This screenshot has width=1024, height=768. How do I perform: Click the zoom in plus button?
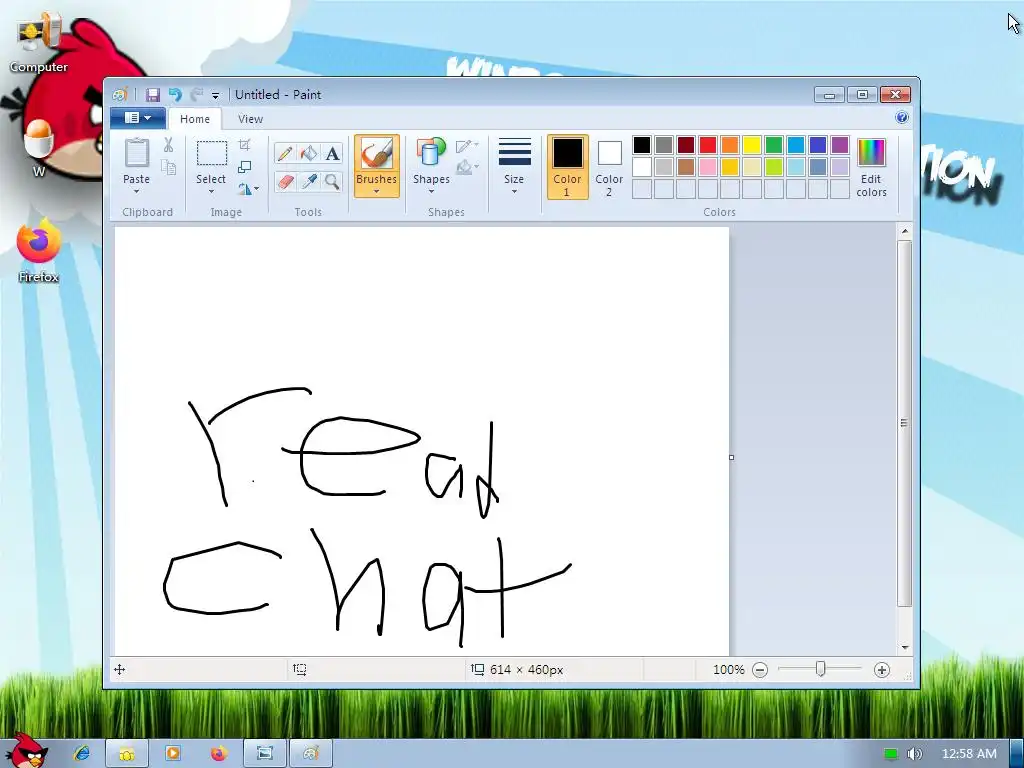(882, 670)
